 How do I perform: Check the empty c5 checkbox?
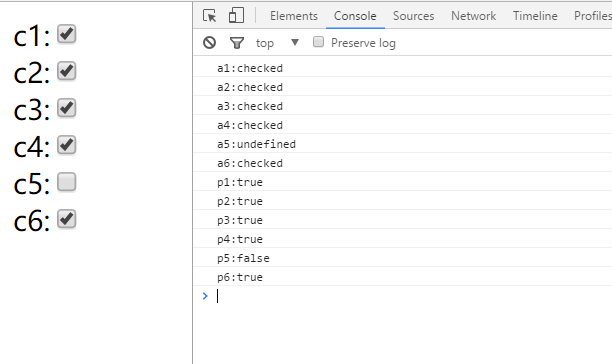pos(66,182)
